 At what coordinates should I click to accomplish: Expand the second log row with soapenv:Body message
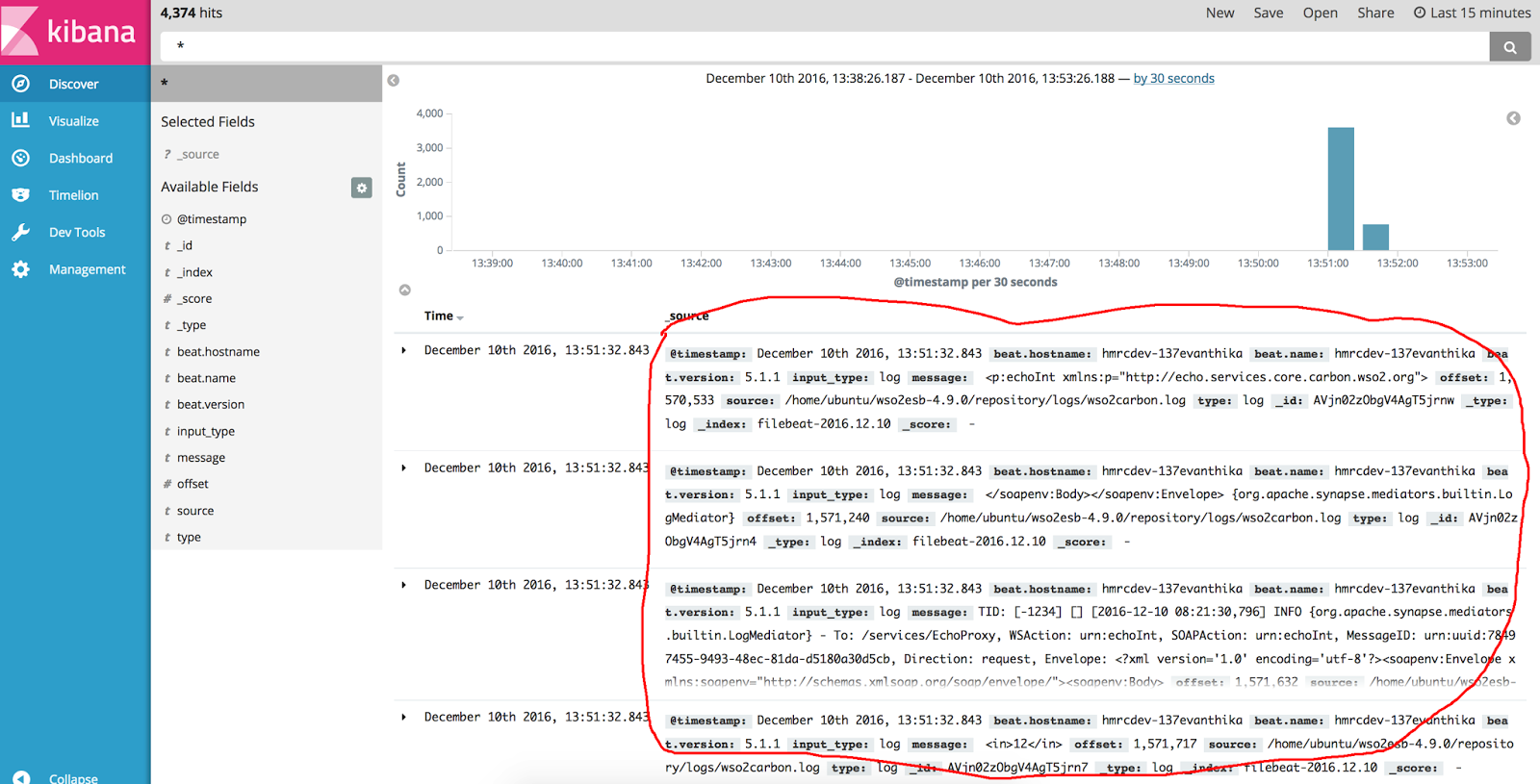[403, 468]
